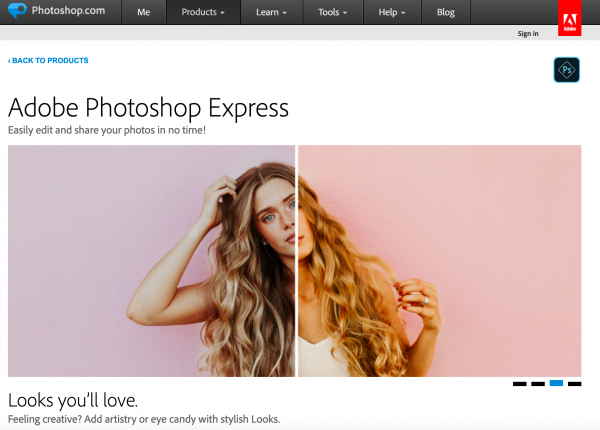Image resolution: width=600 pixels, height=430 pixels.
Task: Select the first carousel slide indicator
Action: [x=520, y=384]
